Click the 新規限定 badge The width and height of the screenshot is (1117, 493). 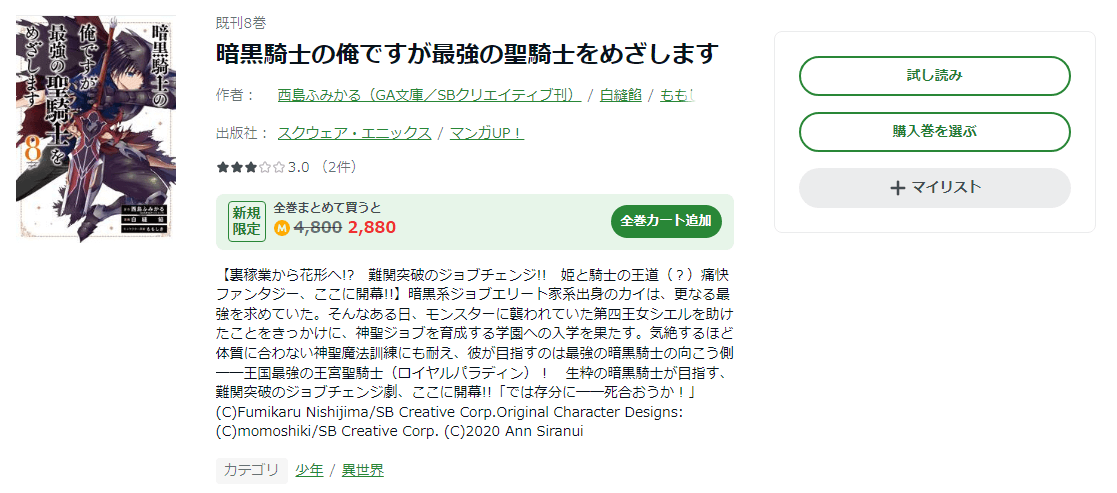(247, 221)
